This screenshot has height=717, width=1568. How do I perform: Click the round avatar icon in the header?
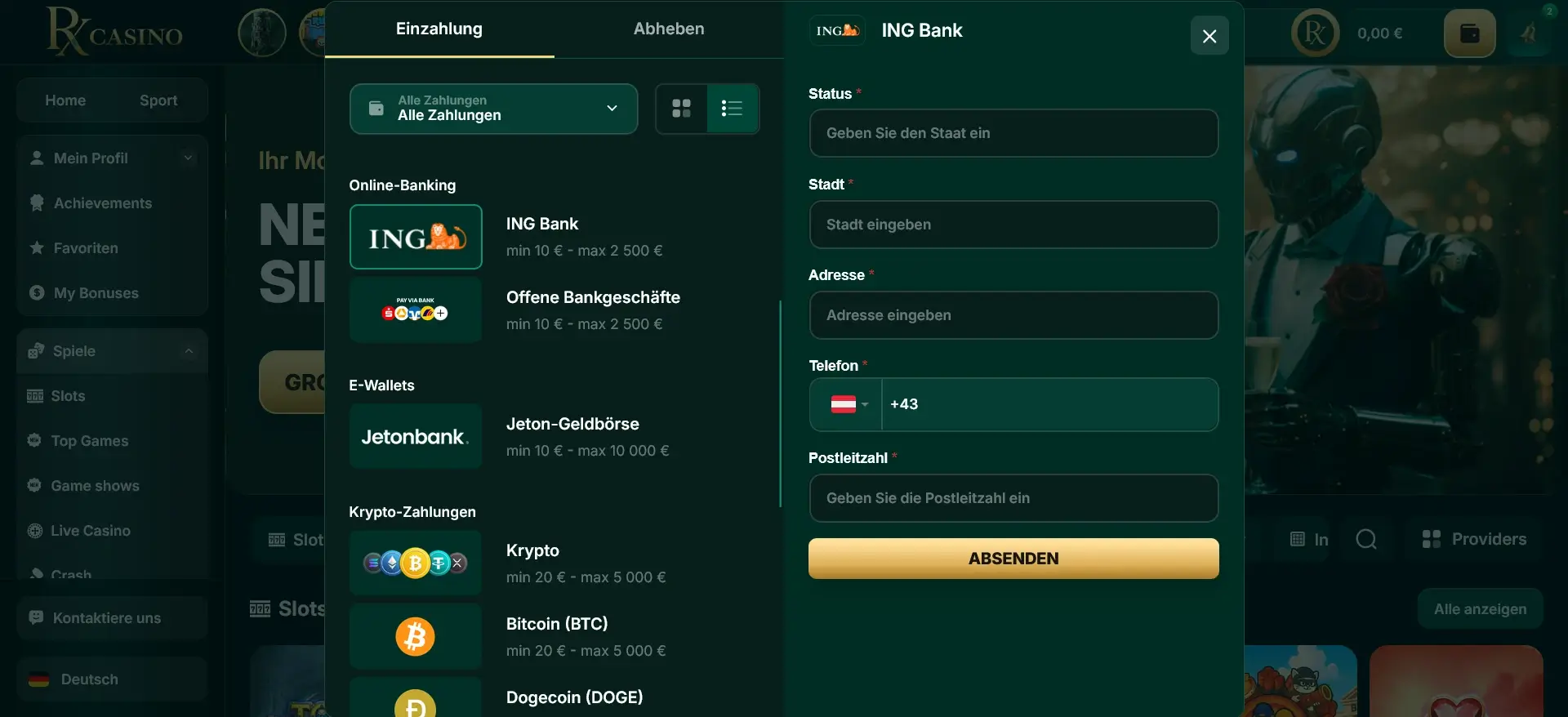[262, 33]
